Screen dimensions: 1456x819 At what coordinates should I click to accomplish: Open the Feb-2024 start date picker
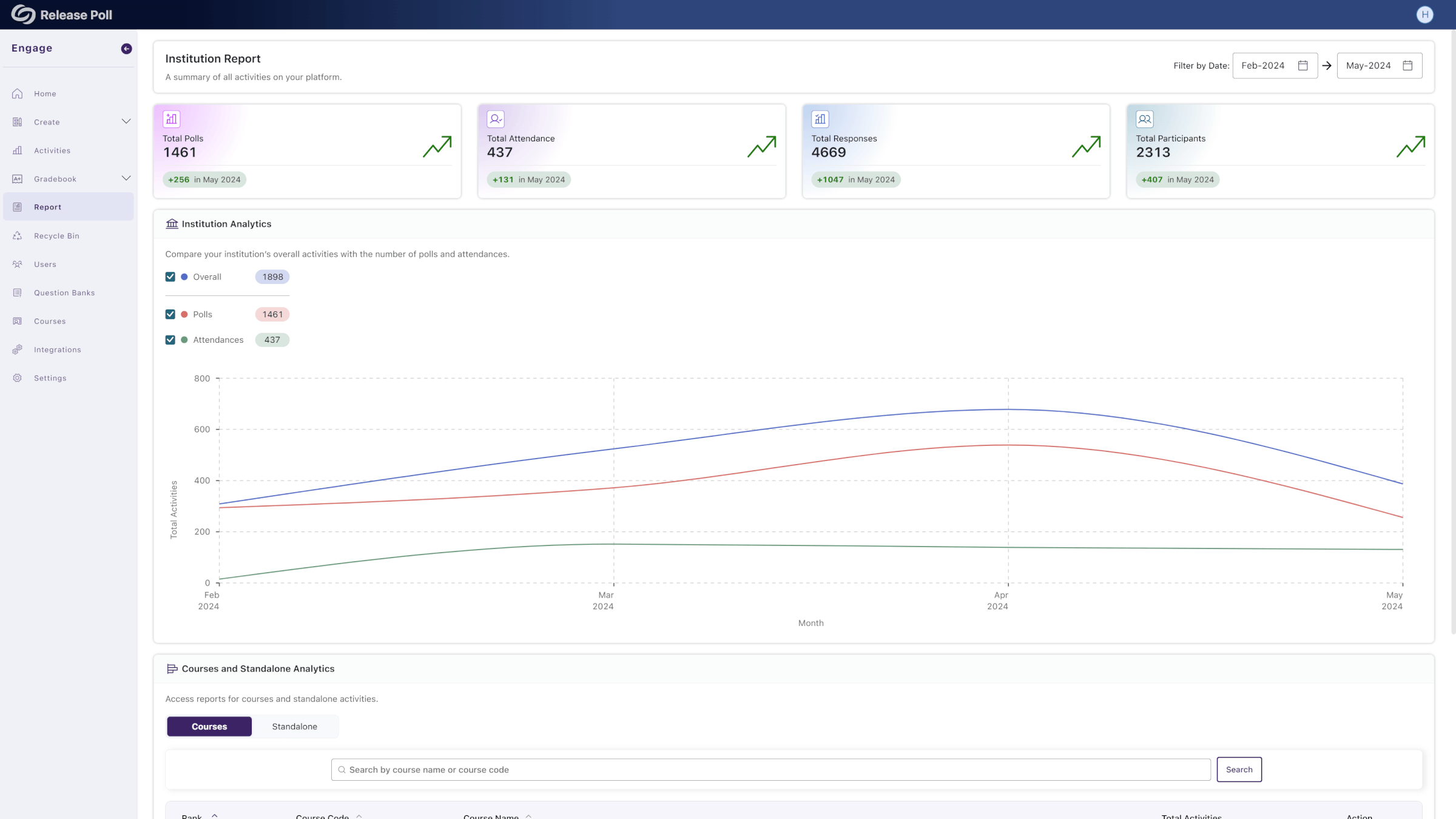1275,66
